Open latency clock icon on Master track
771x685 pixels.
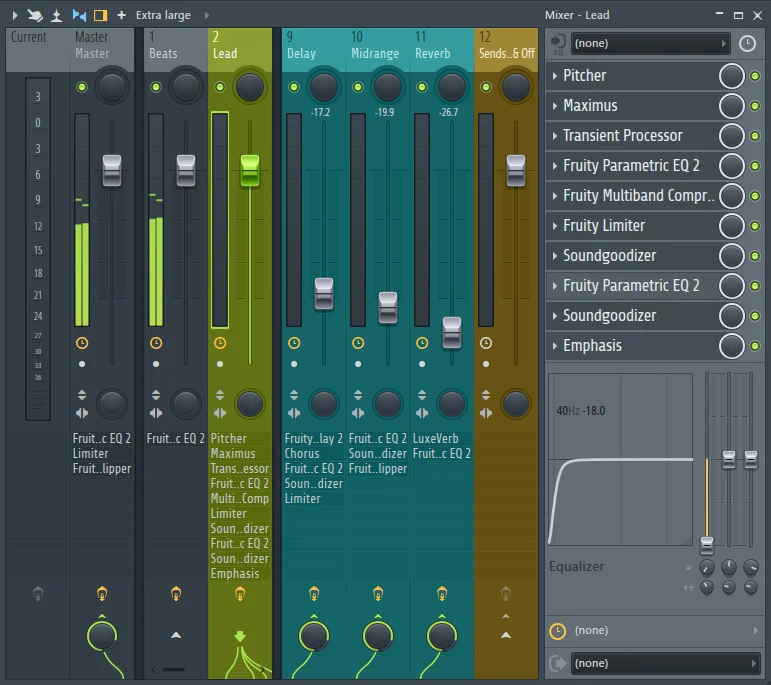[x=82, y=343]
